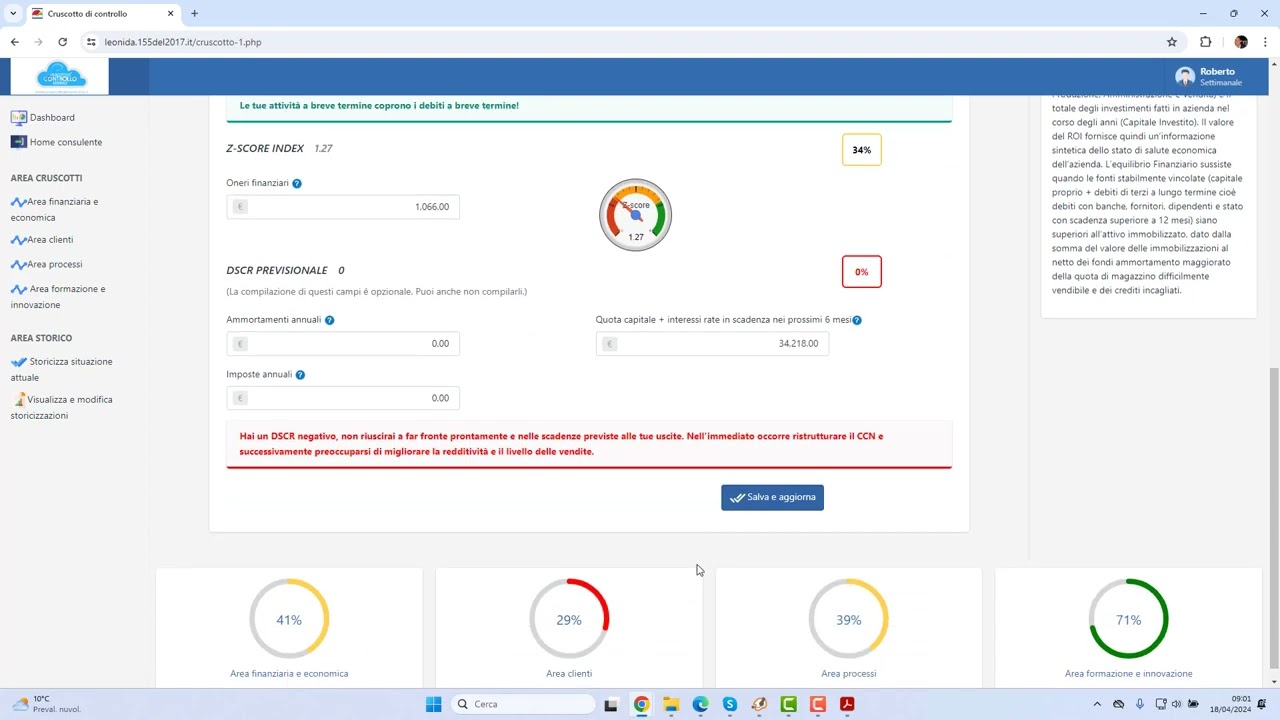Click the 29% Area clienti progress ring

[x=569, y=620]
